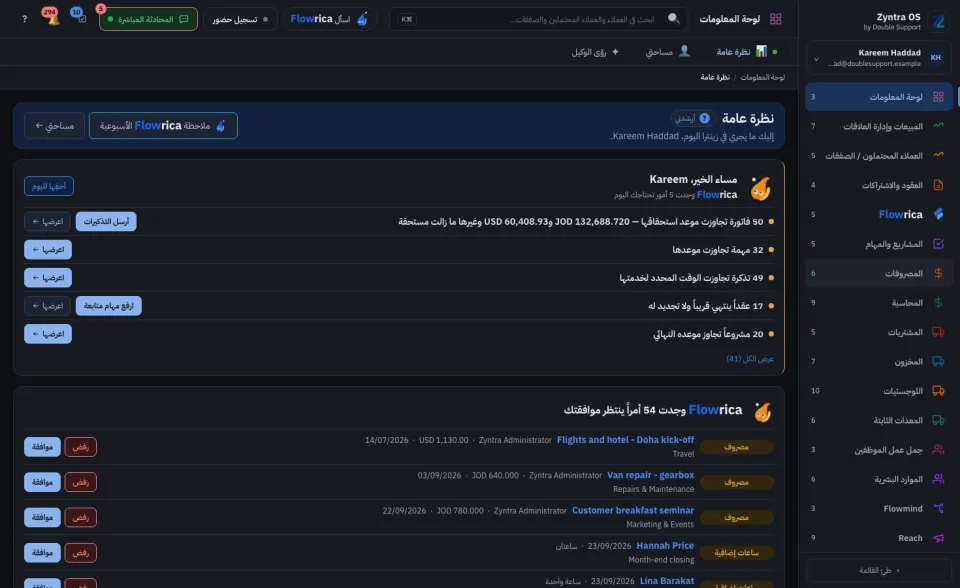This screenshot has height=588, width=960.
Task: Collapse the sidebar menu
Action: coord(879,570)
